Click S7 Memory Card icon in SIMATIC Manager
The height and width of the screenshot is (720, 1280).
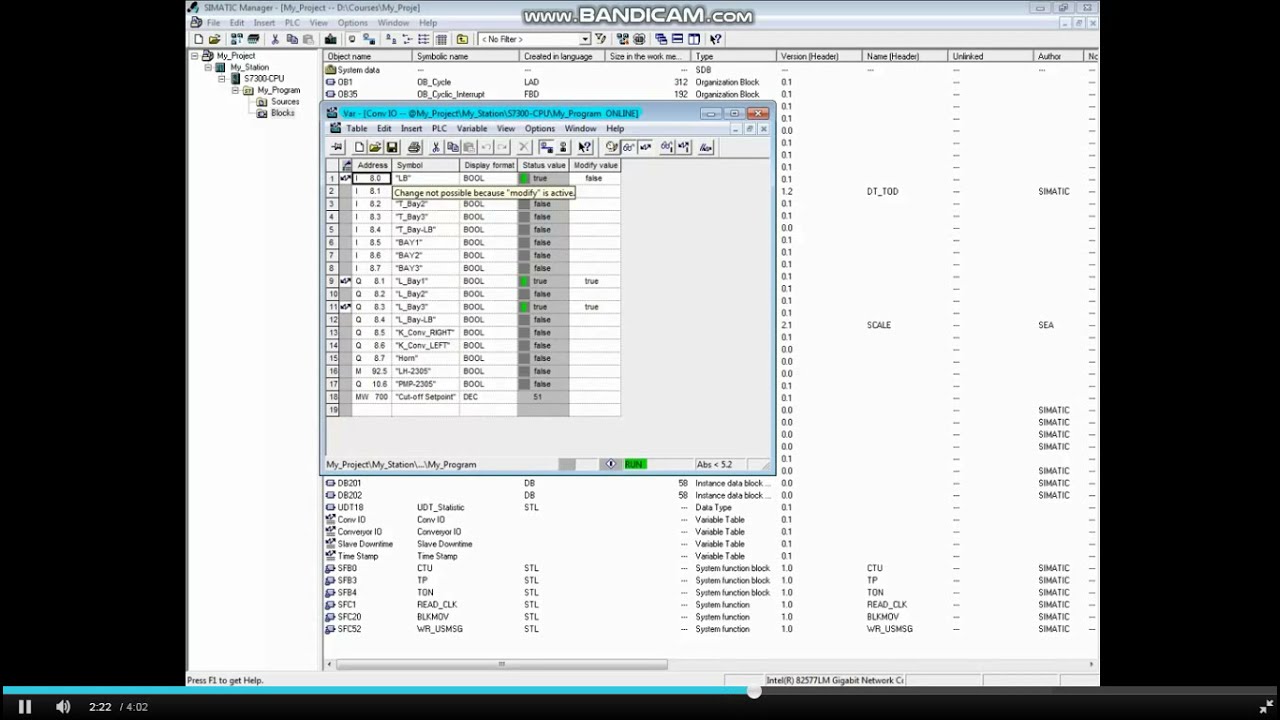[x=253, y=39]
